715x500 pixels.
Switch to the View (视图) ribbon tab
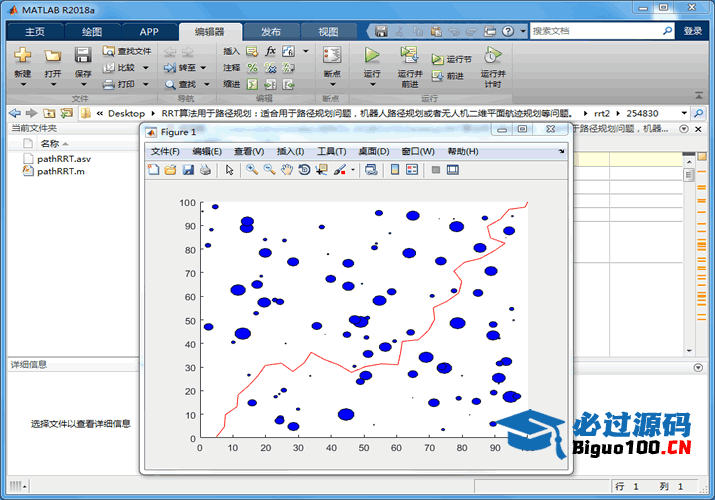pos(328,31)
